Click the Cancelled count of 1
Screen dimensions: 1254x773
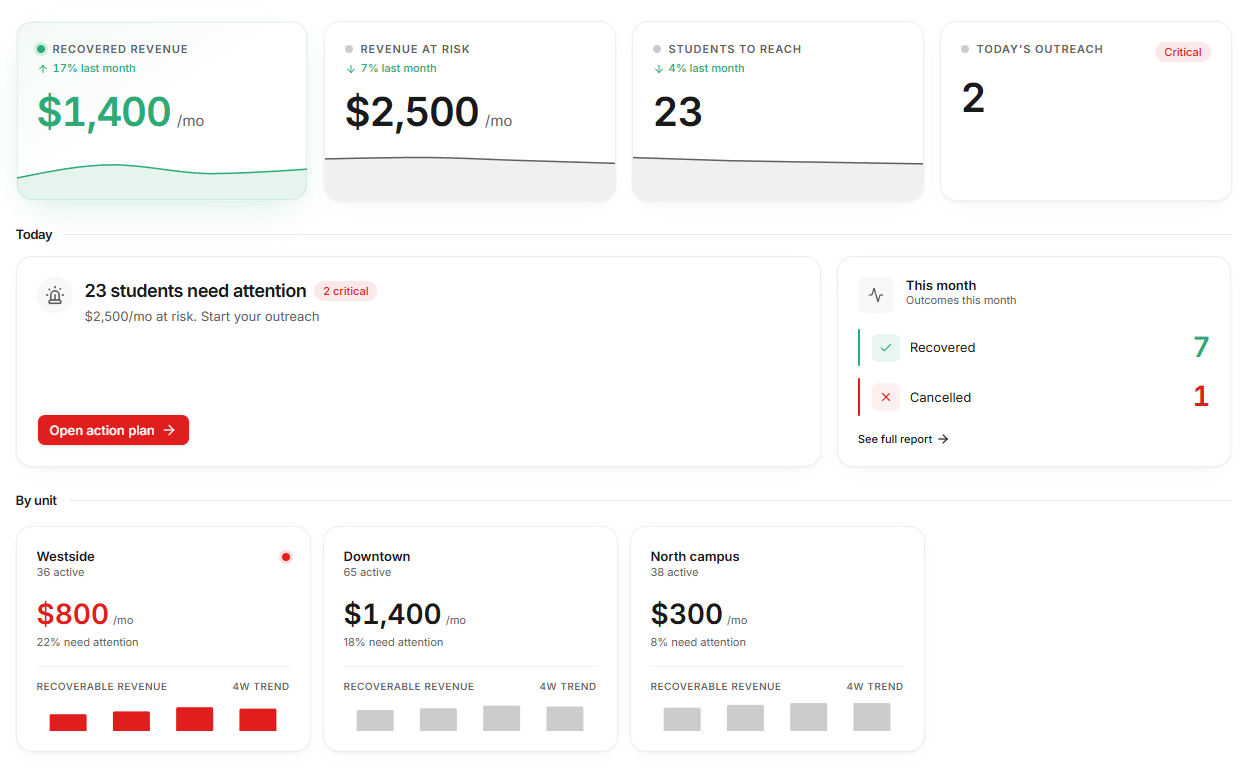1201,397
